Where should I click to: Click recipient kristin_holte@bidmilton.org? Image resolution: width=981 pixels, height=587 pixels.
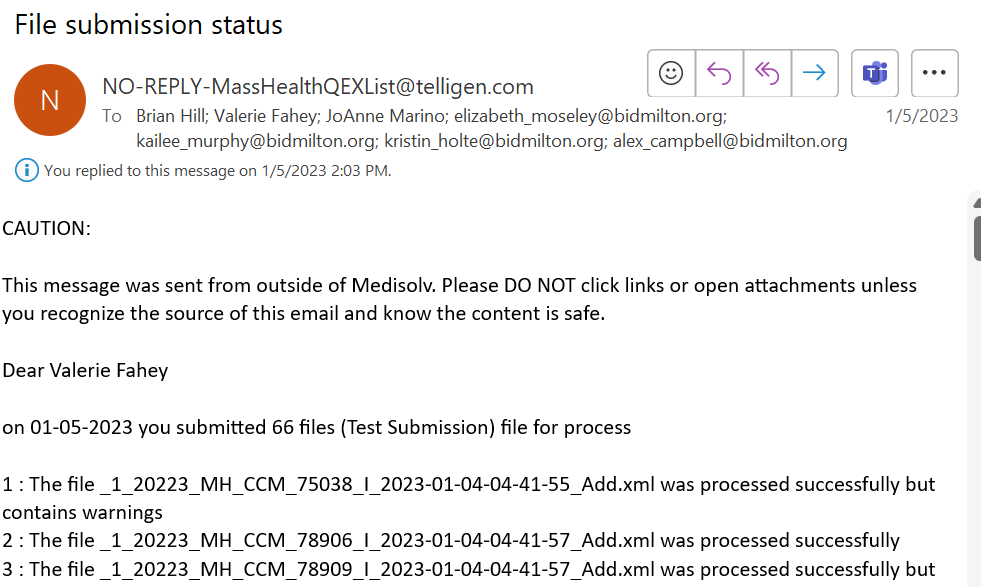click(495, 141)
